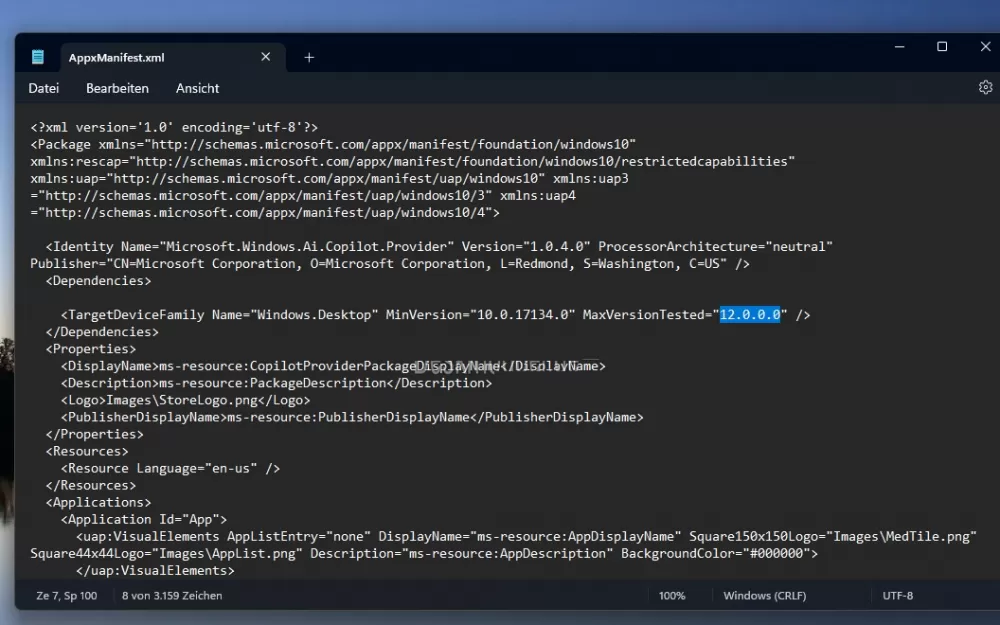
Task: Open the Datei menu
Action: pos(43,89)
